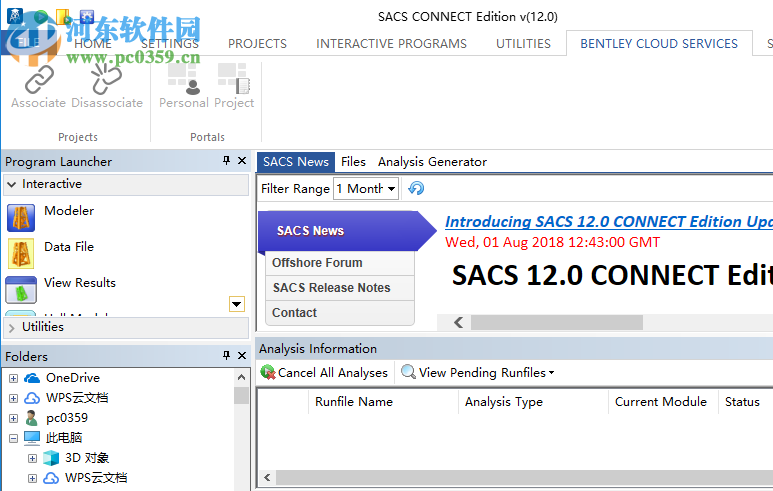773x491 pixels.
Task: Open the INTERACTIVE PROGRAMS ribbon tab
Action: point(391,44)
